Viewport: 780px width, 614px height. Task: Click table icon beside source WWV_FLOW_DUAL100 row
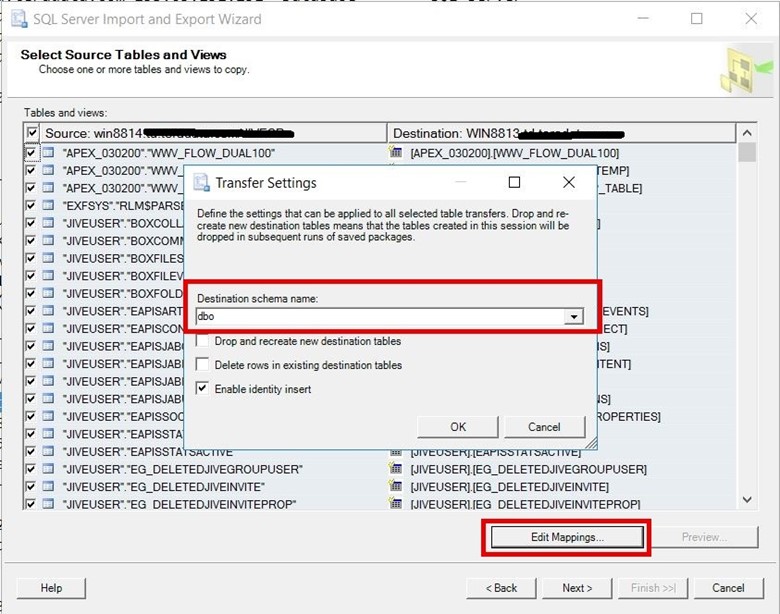(48, 153)
